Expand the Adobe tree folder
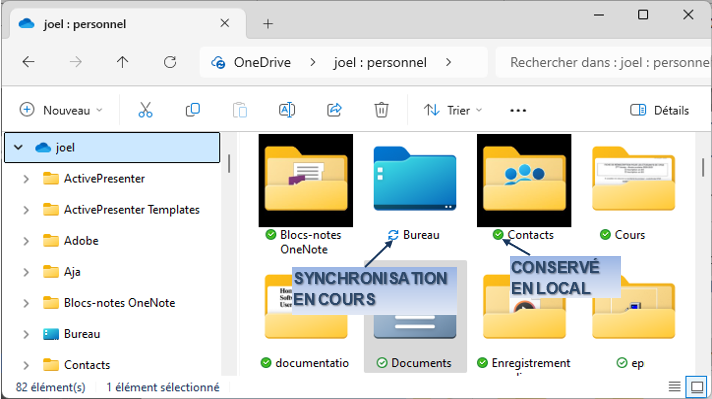712x399 pixels. (x=26, y=241)
